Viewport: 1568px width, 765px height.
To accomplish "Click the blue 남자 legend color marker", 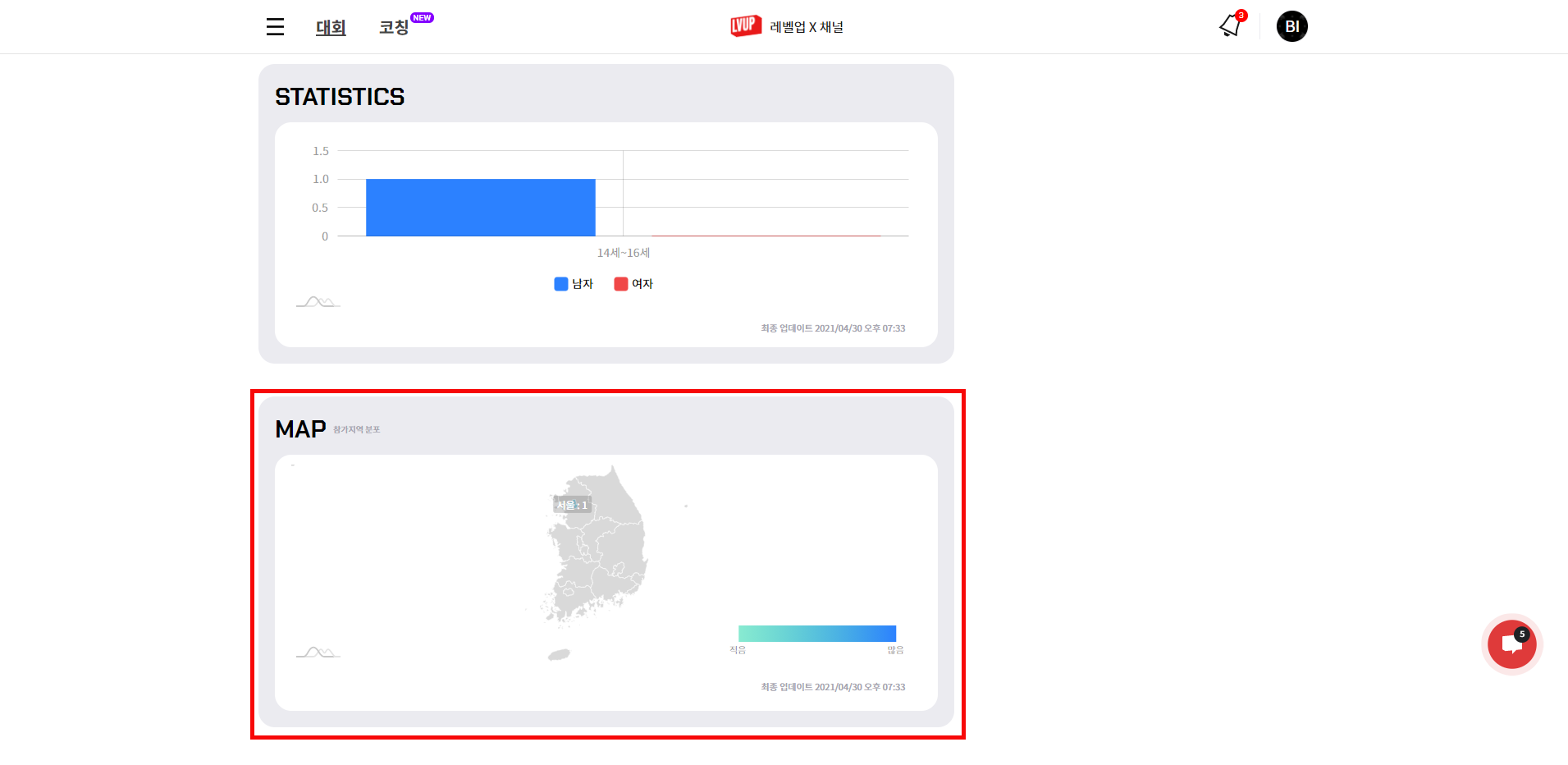I will click(561, 284).
